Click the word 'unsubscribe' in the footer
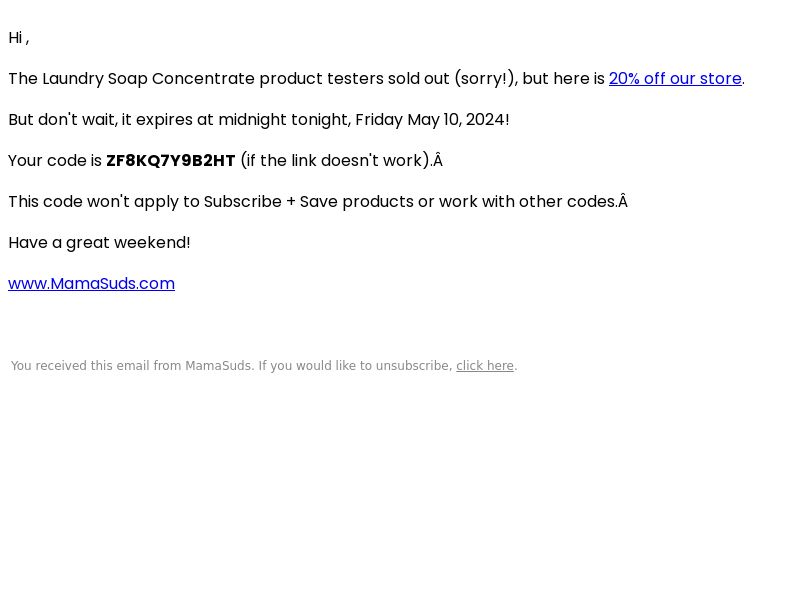The height and width of the screenshot is (600, 800). coord(412,366)
